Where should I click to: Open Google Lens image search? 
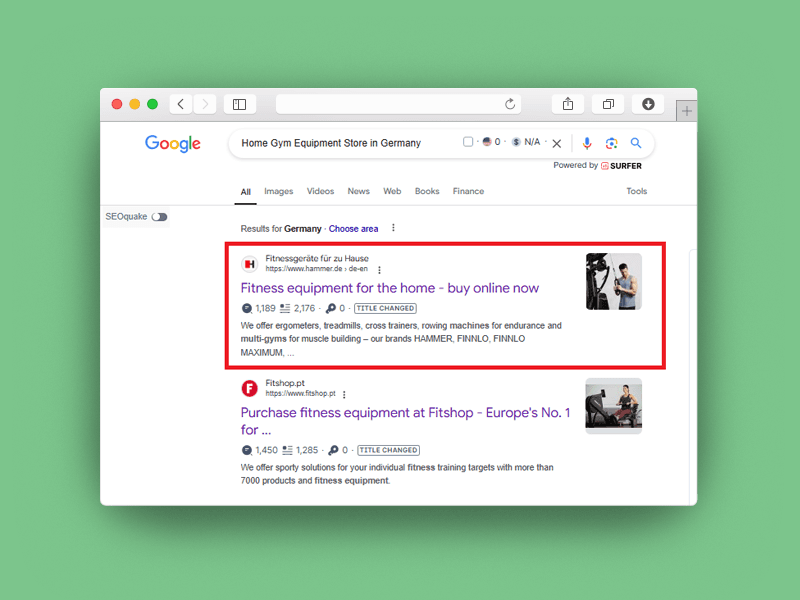coord(611,143)
